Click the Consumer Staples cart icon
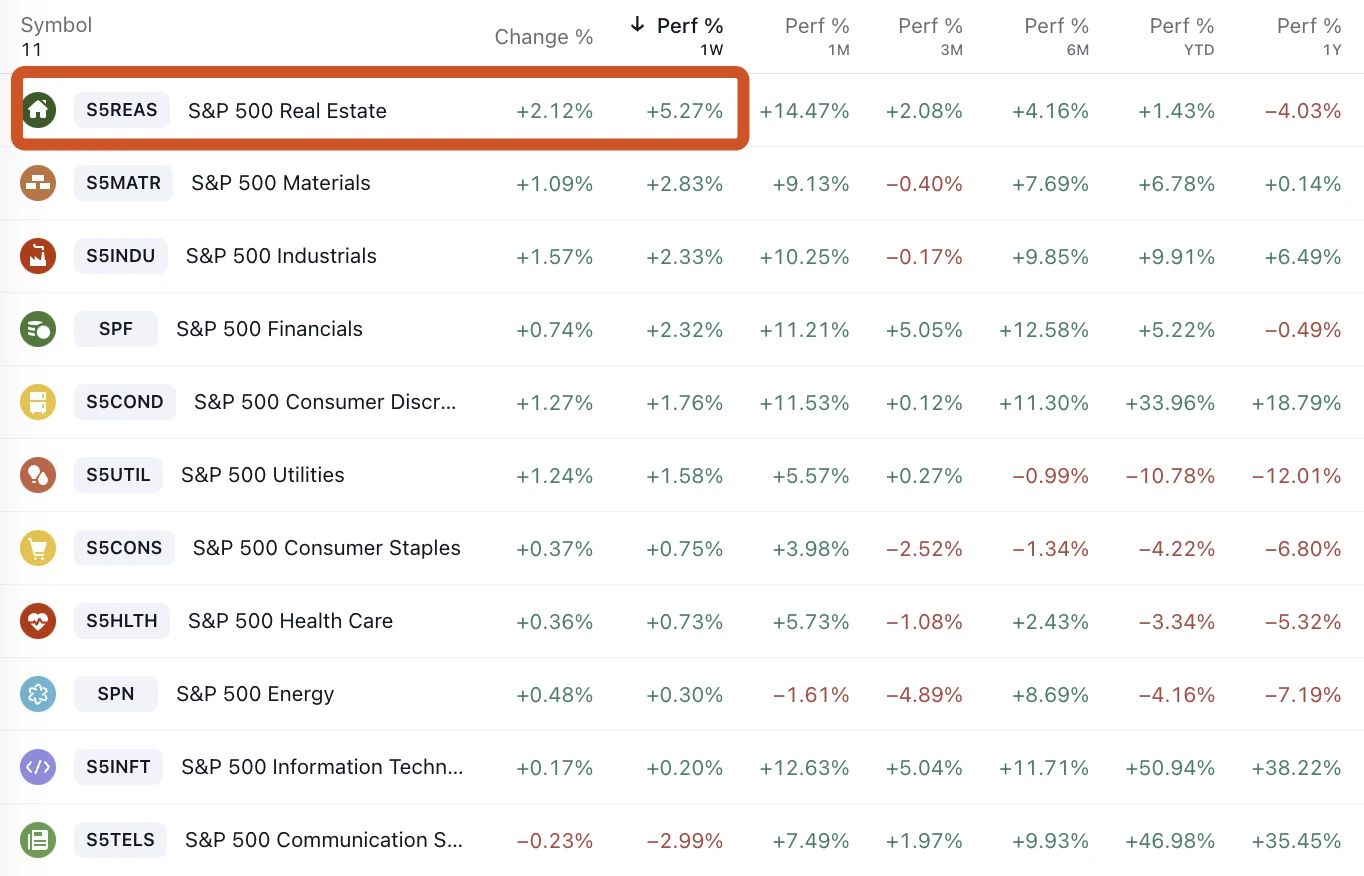 pyautogui.click(x=38, y=548)
